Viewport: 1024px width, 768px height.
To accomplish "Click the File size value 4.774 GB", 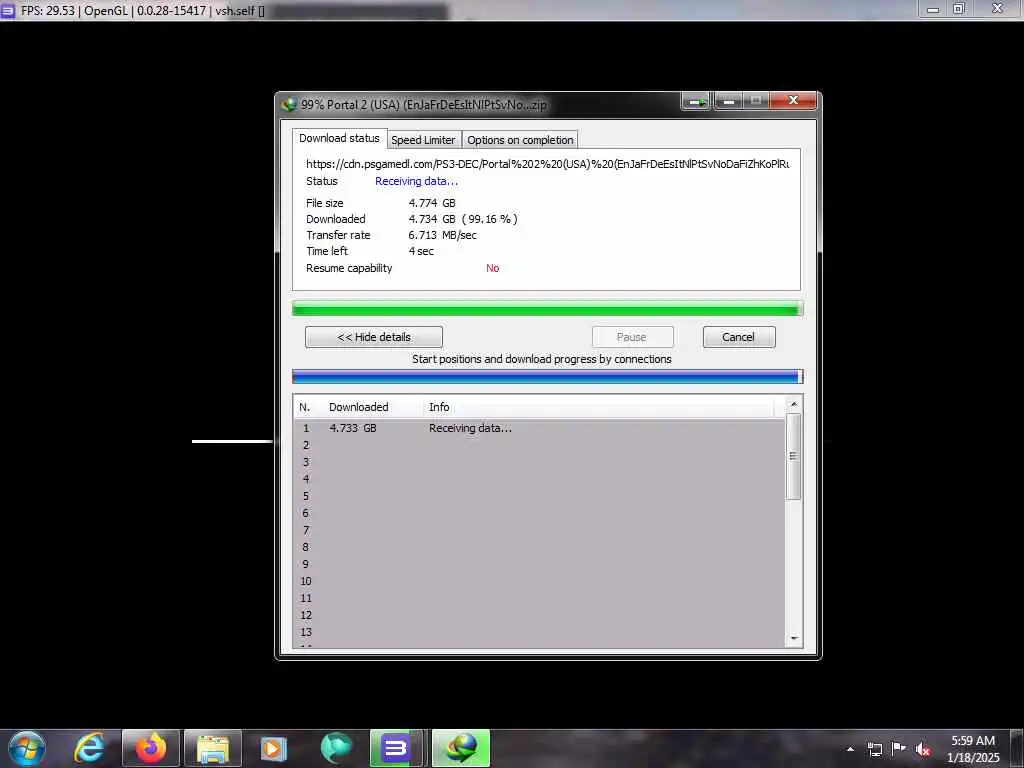I will 432,203.
